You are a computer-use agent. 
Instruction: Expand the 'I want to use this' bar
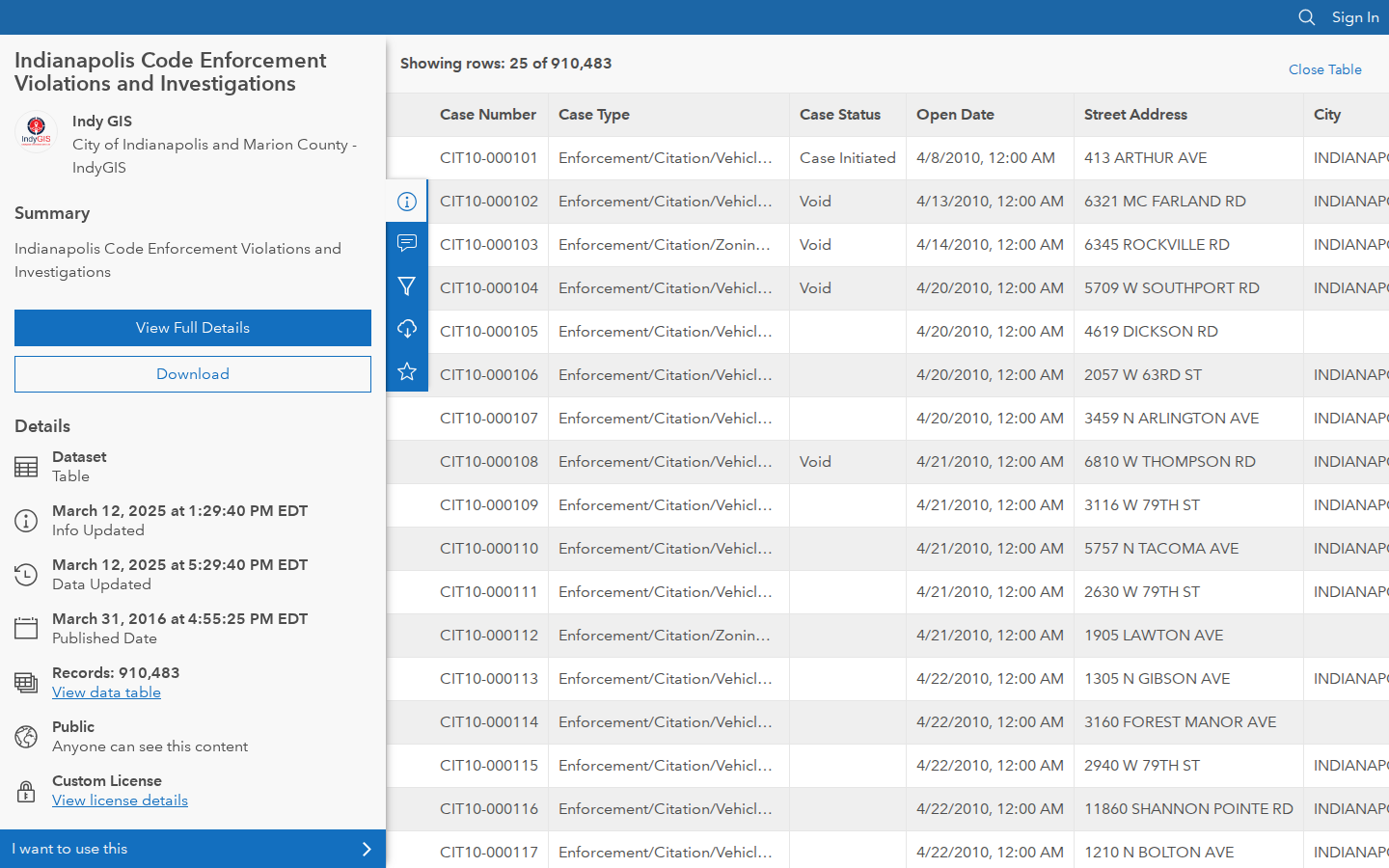pos(193,849)
